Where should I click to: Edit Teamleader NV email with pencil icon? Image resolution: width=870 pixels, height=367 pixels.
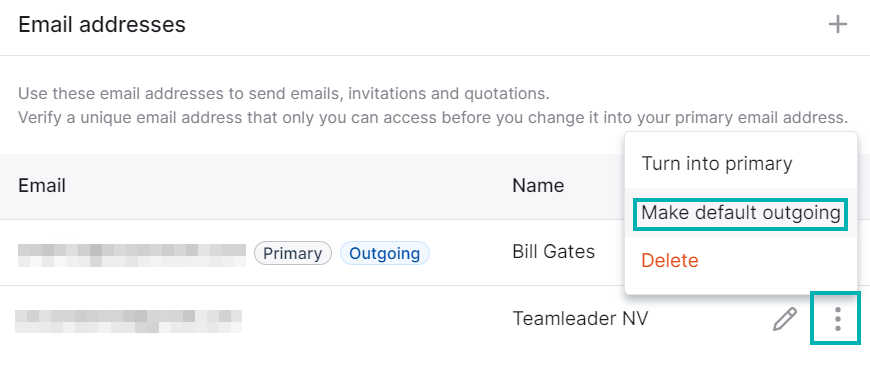pyautogui.click(x=785, y=319)
